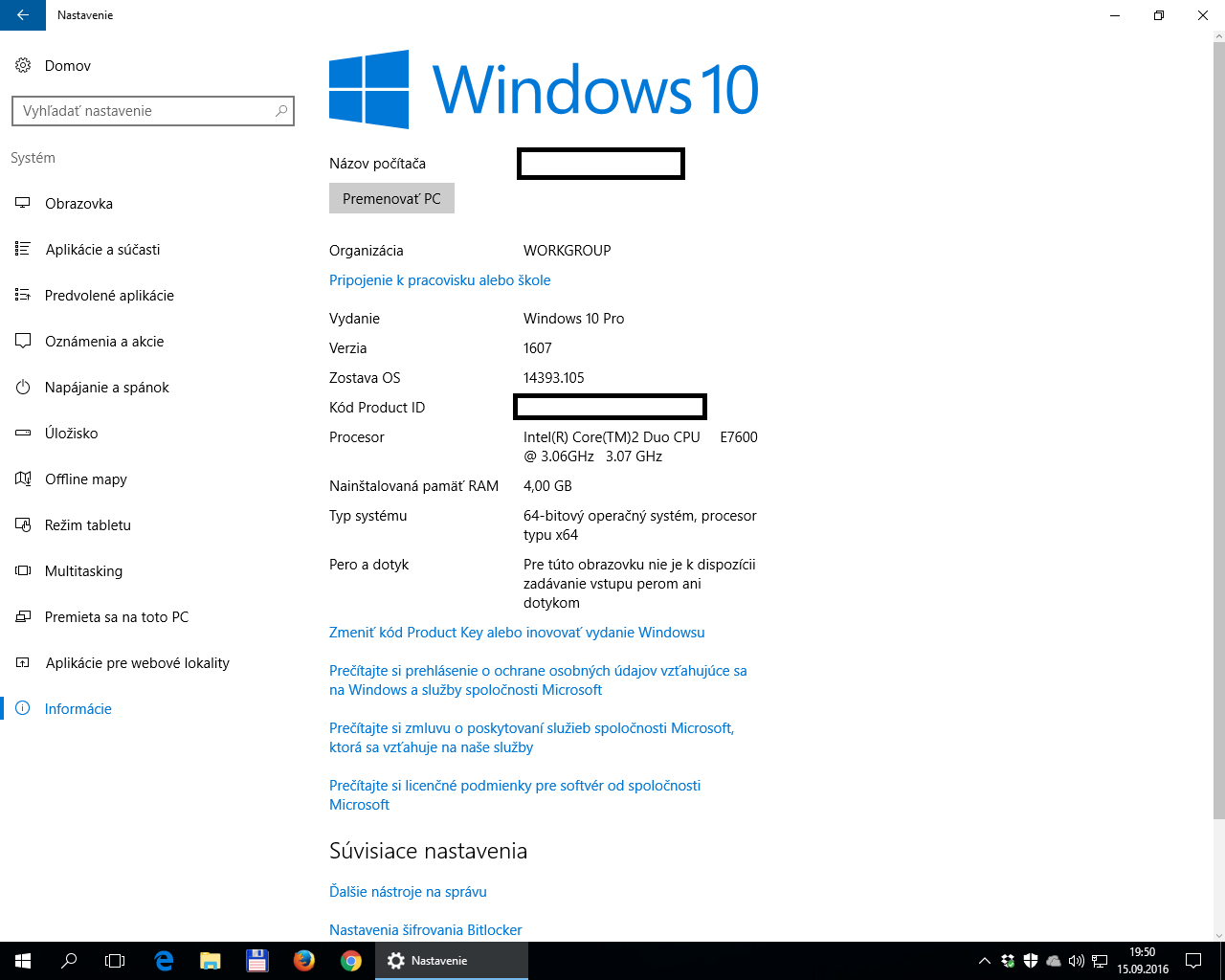Open licenčné podmienky software license link

pyautogui.click(x=515, y=795)
